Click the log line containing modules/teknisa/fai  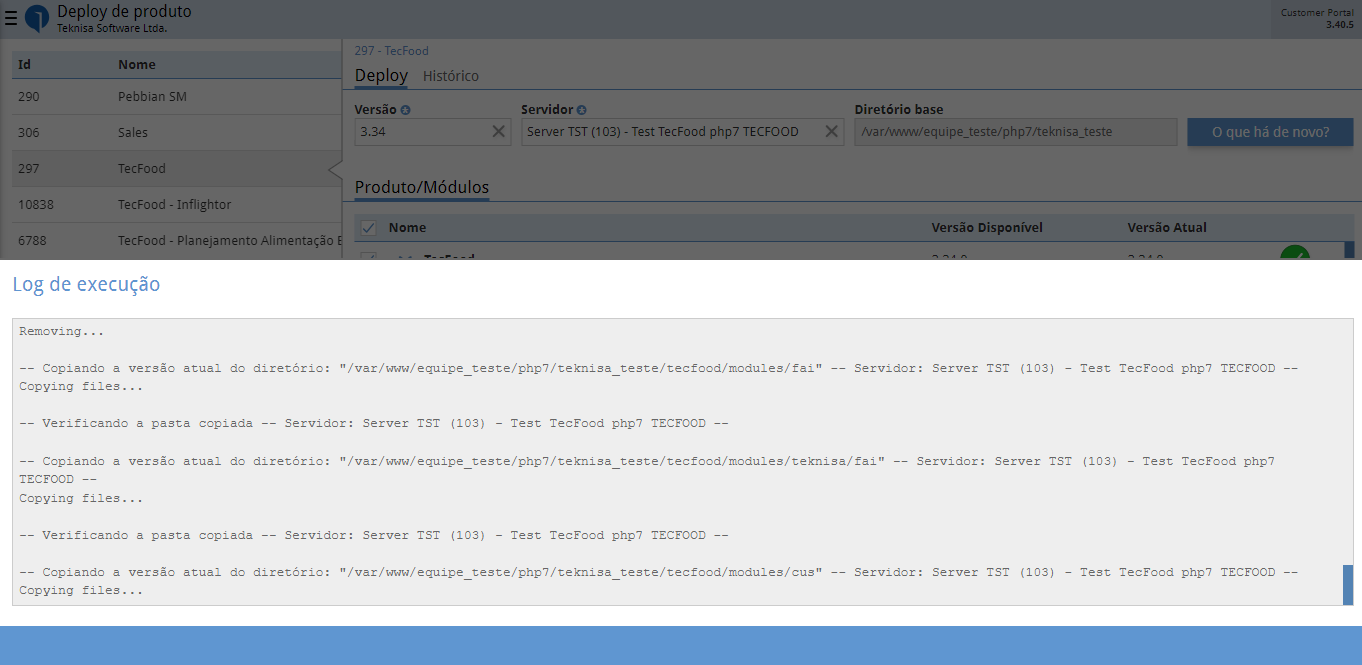click(647, 470)
